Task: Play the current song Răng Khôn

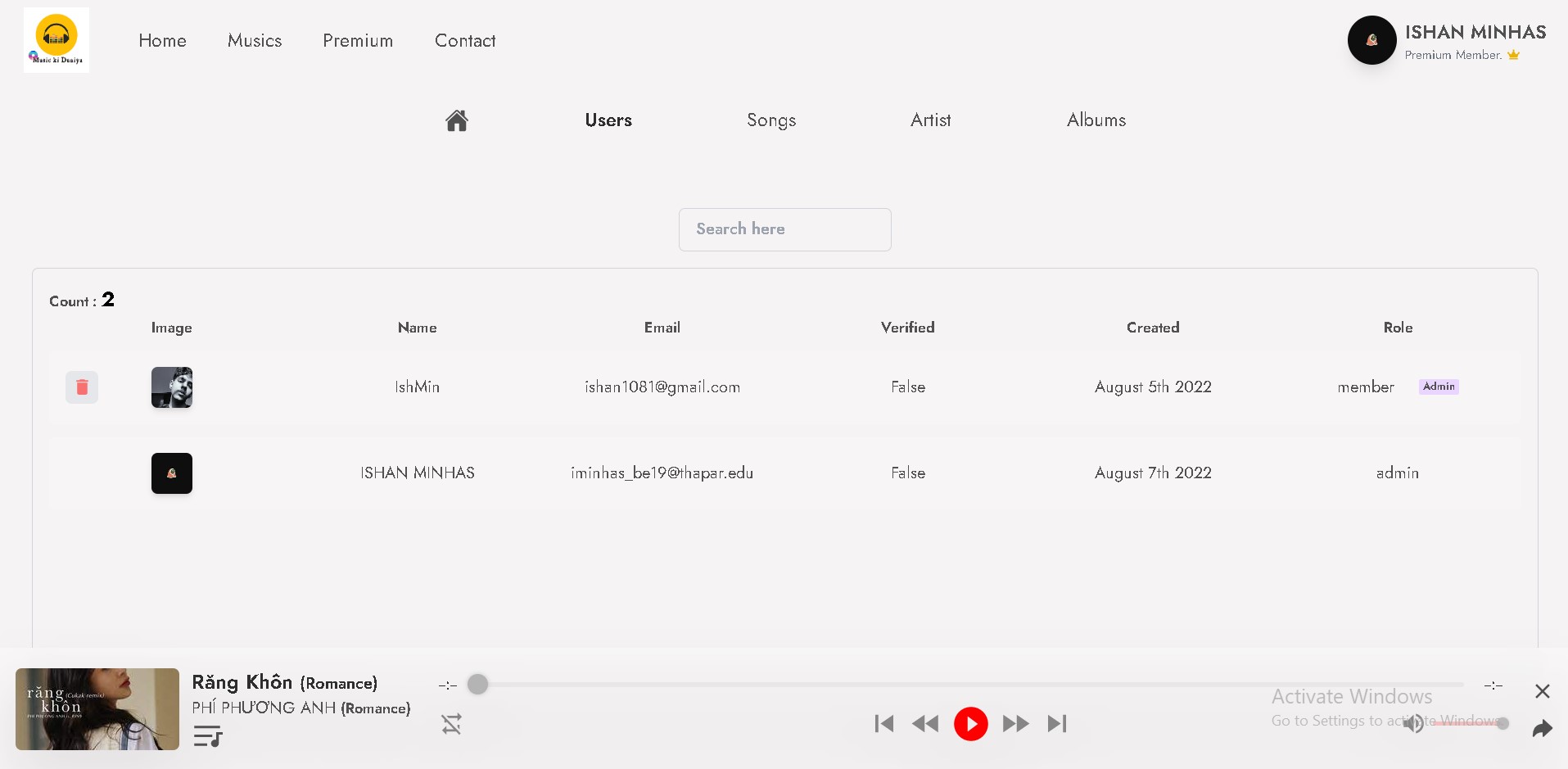Action: tap(970, 724)
